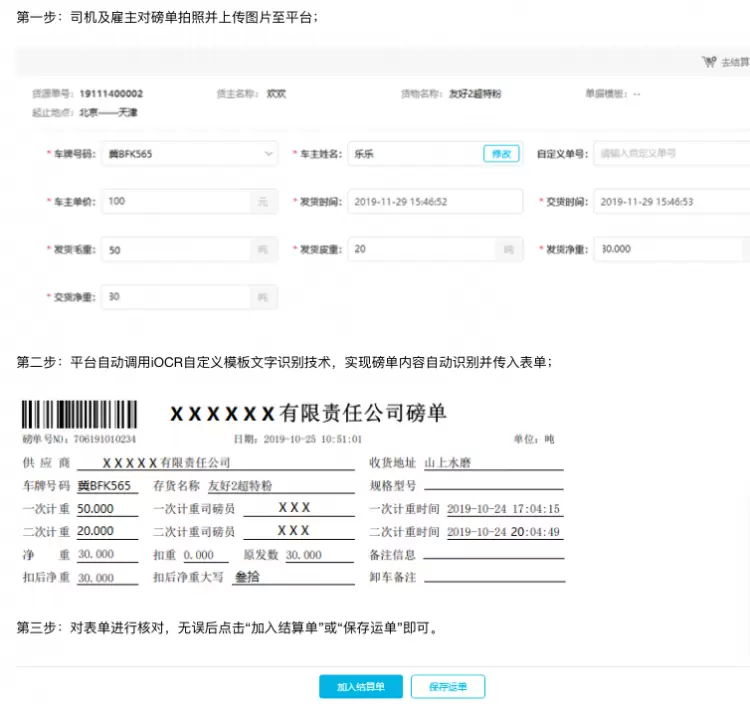Image resolution: width=750 pixels, height=704 pixels.
Task: Click the 吨 unit suffix of 发货皮重
Action: point(509,249)
